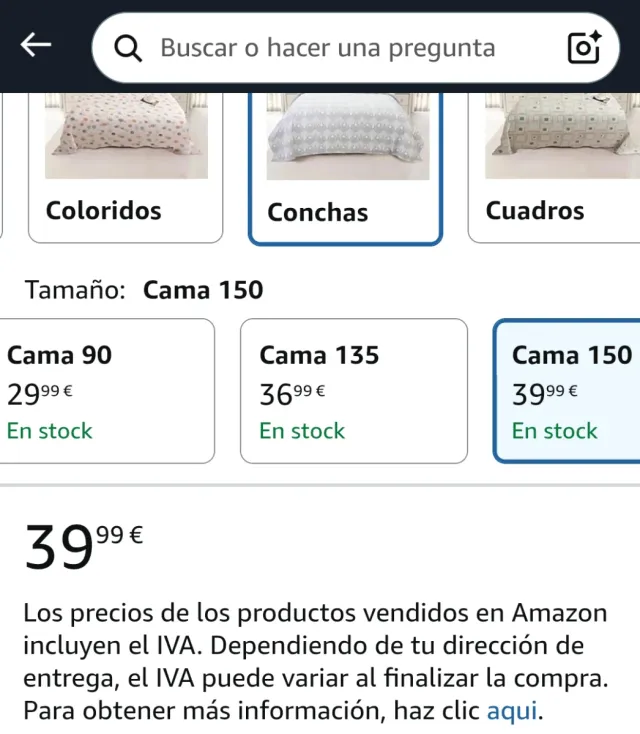Open camera lens search icon
The height and width of the screenshot is (734, 640).
pyautogui.click(x=583, y=47)
